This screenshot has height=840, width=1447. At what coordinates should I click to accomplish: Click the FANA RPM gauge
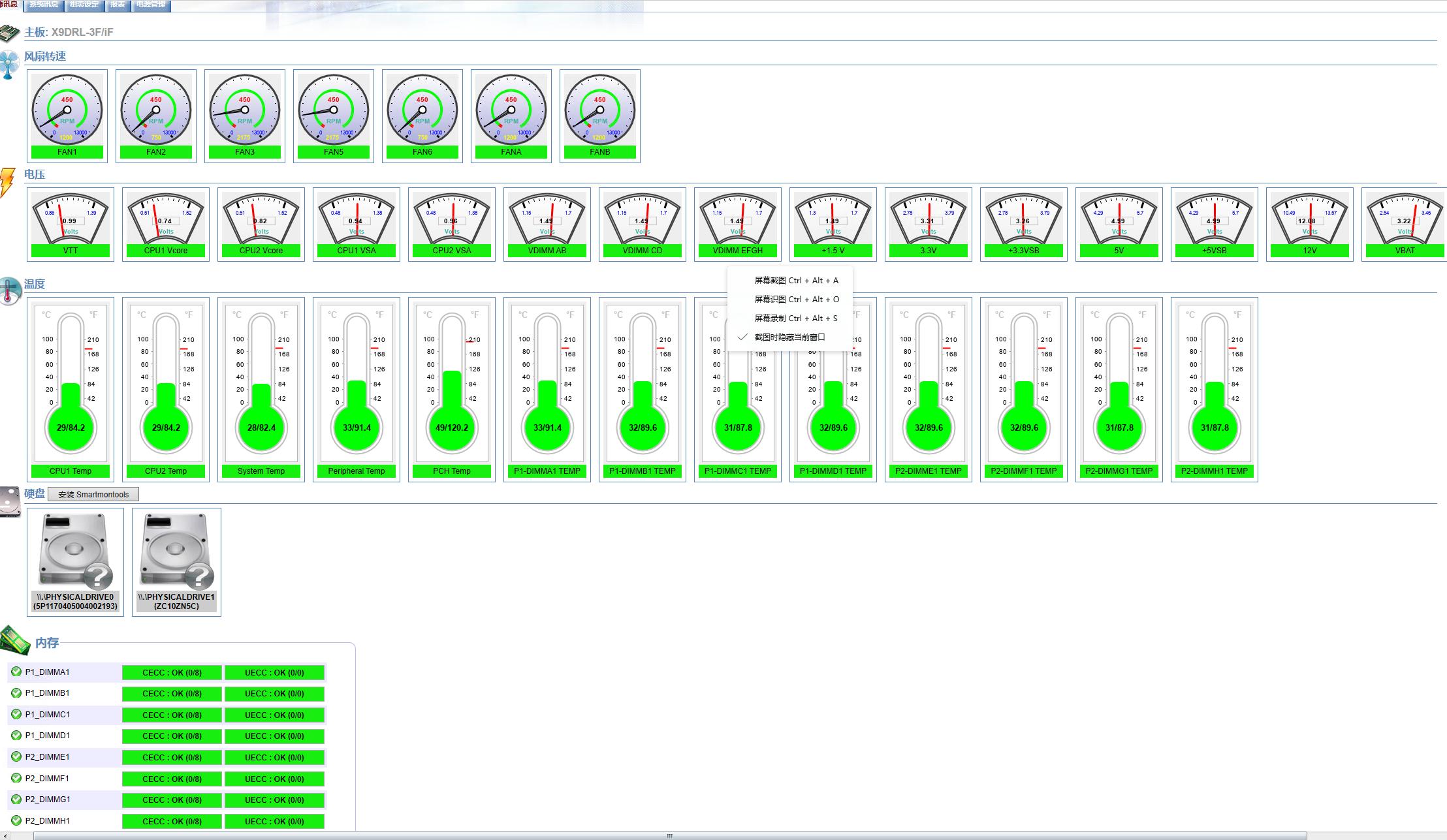[511, 110]
